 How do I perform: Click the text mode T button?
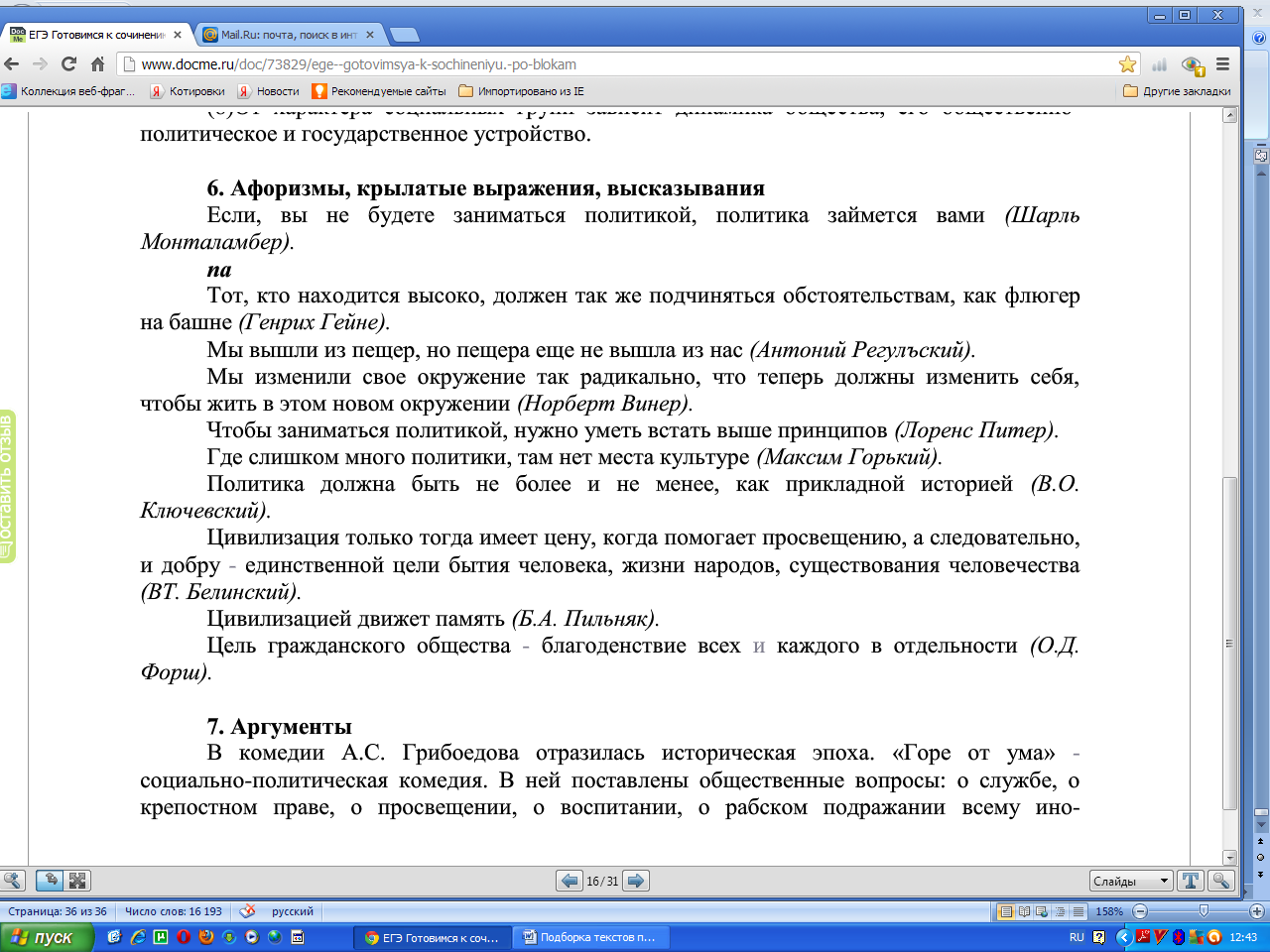pos(1191,881)
